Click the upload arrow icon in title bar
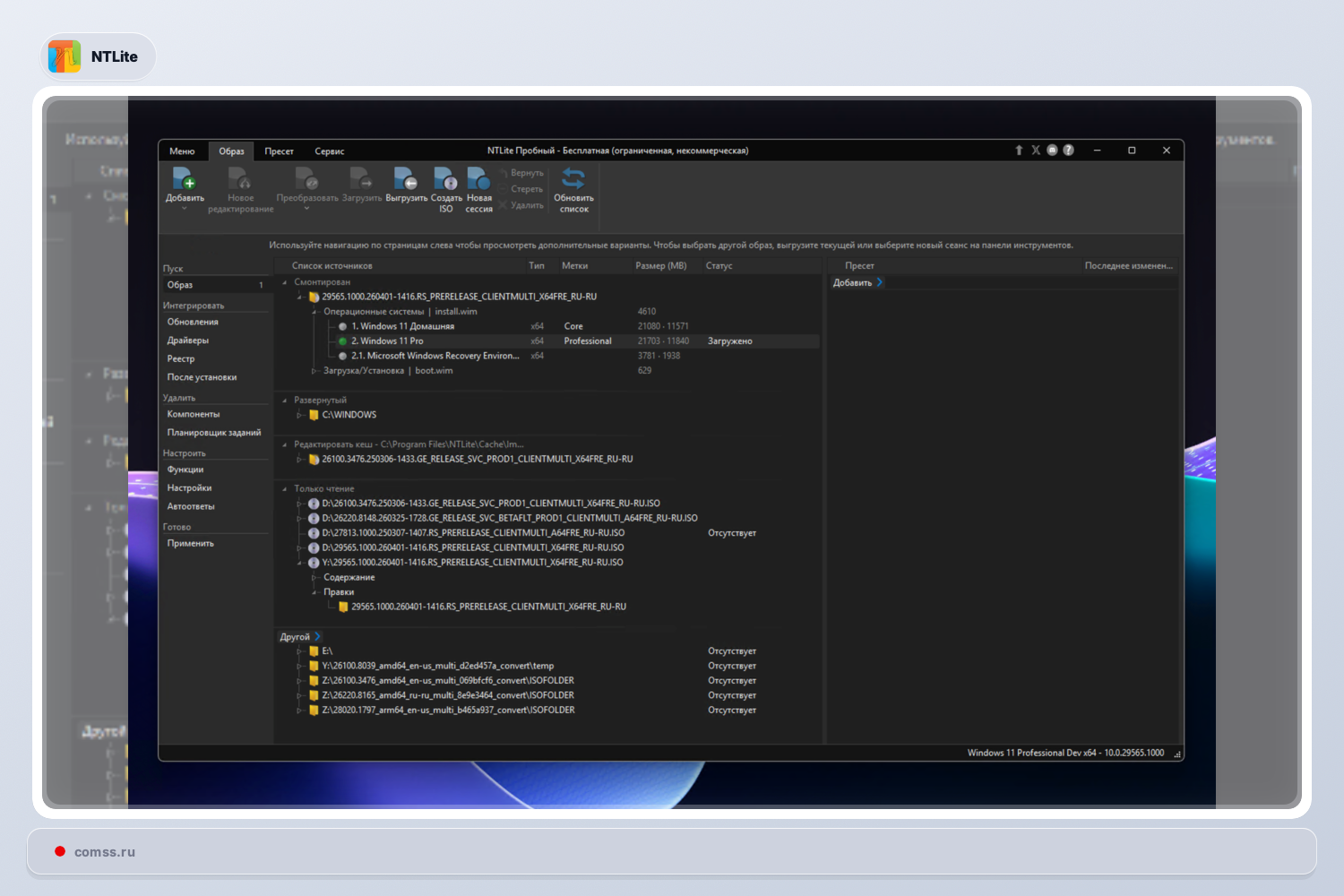Viewport: 1344px width, 896px height. [x=1019, y=151]
